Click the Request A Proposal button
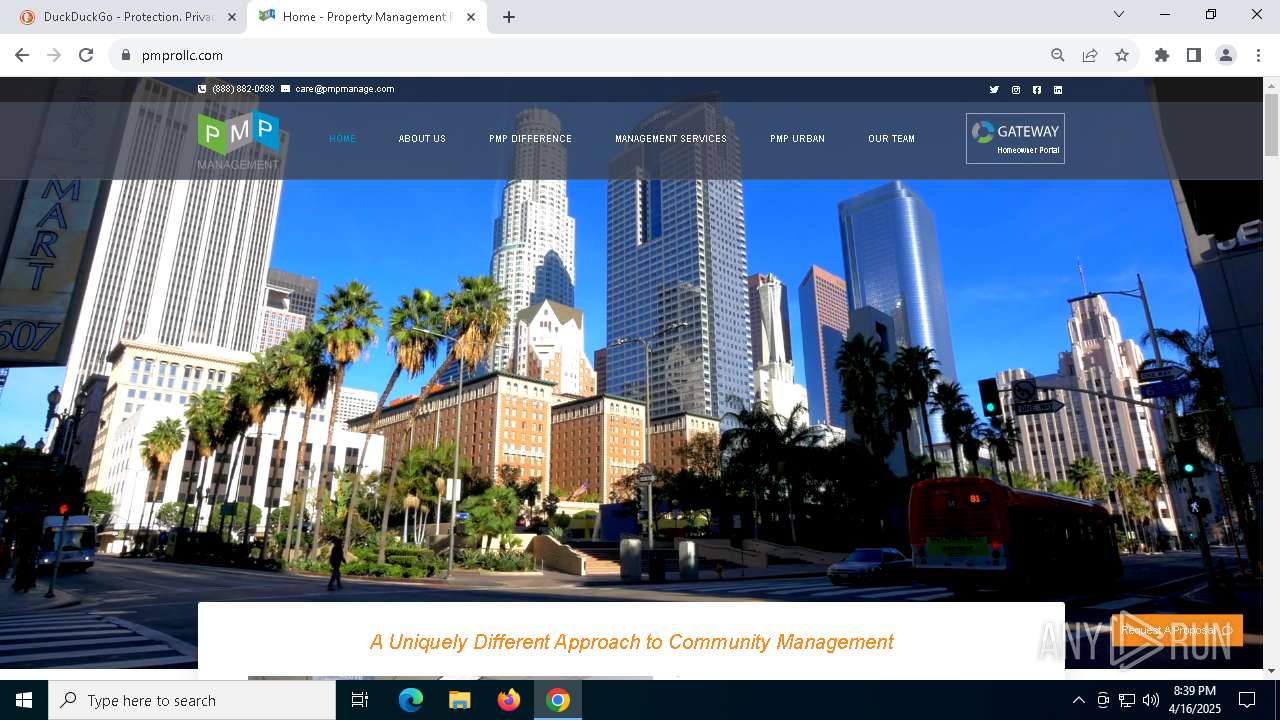 tap(1177, 630)
